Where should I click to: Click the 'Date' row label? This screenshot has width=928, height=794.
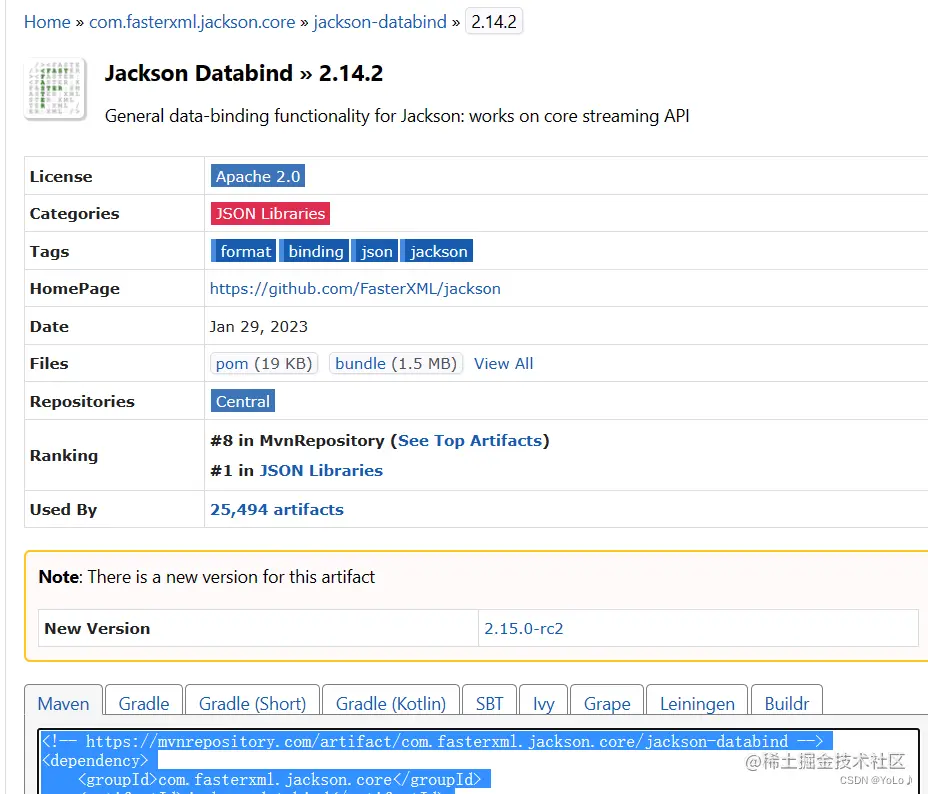[x=49, y=327]
